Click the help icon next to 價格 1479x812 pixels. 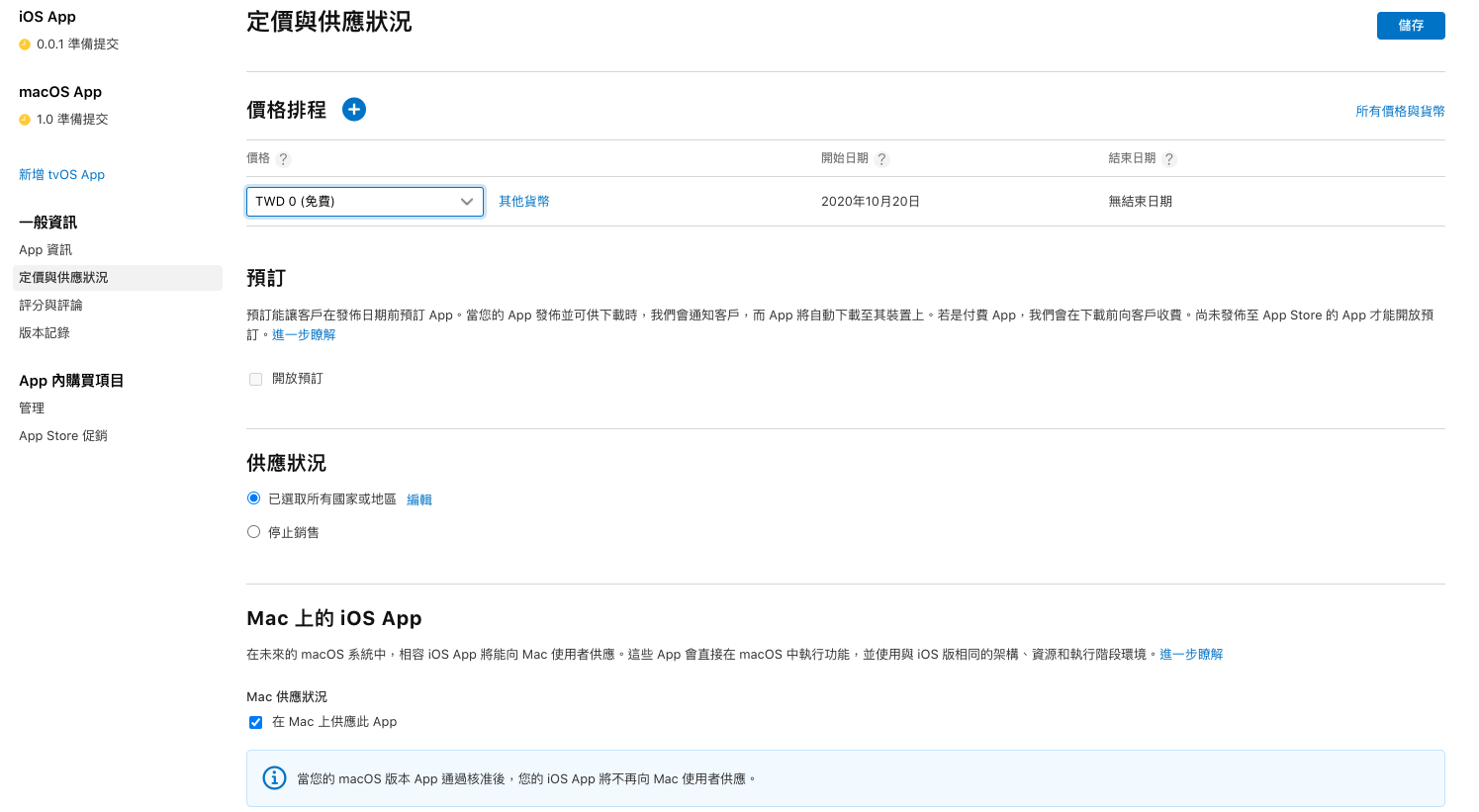(284, 159)
